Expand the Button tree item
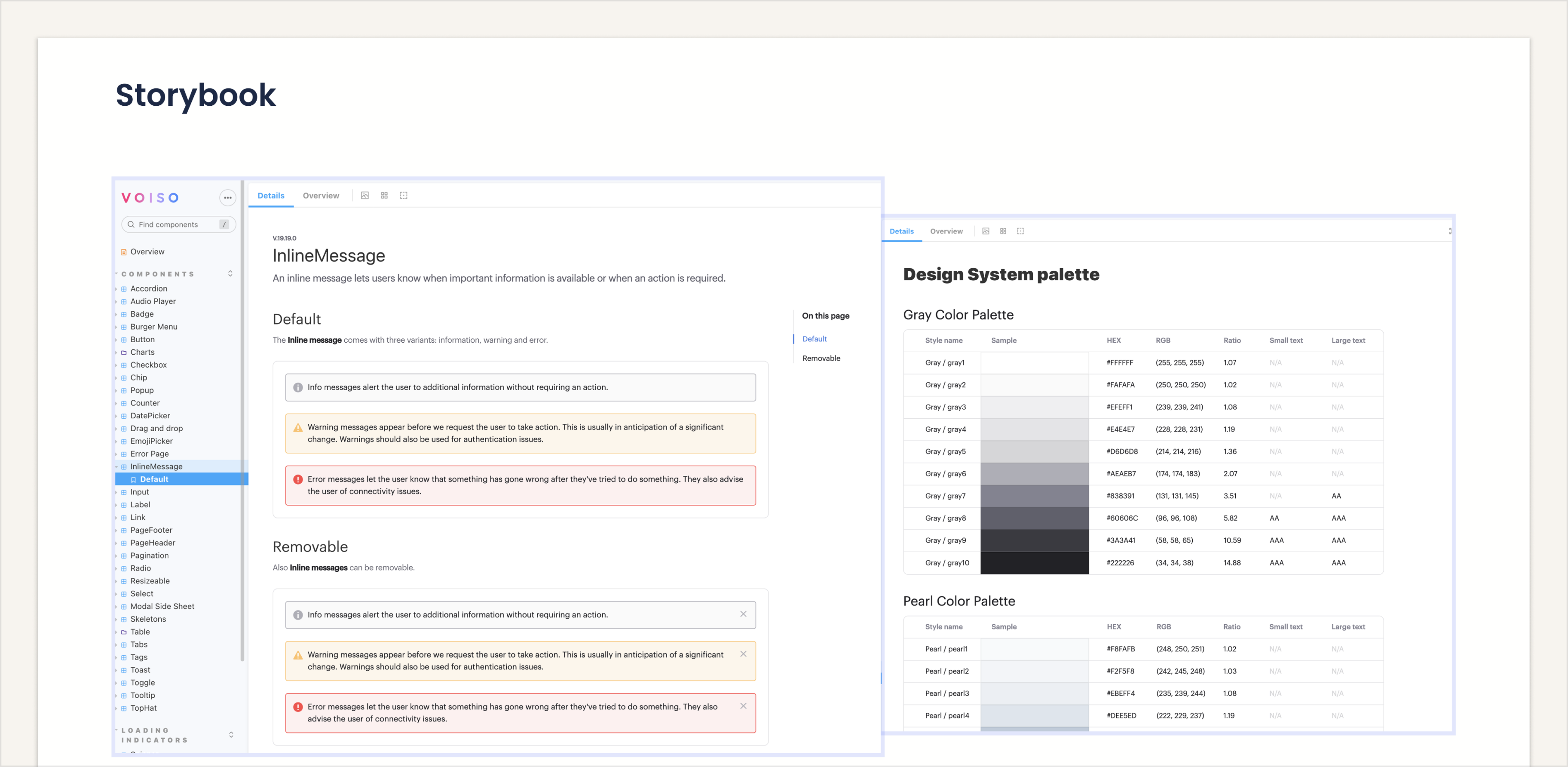 [116, 340]
